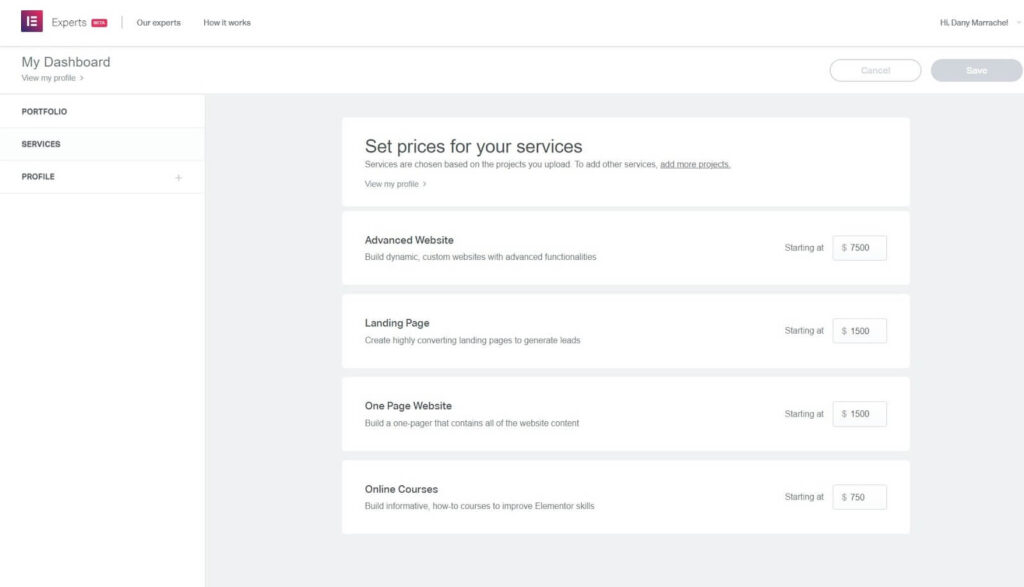The width and height of the screenshot is (1024, 587).
Task: Click the Elementor logo icon
Action: pos(32,22)
